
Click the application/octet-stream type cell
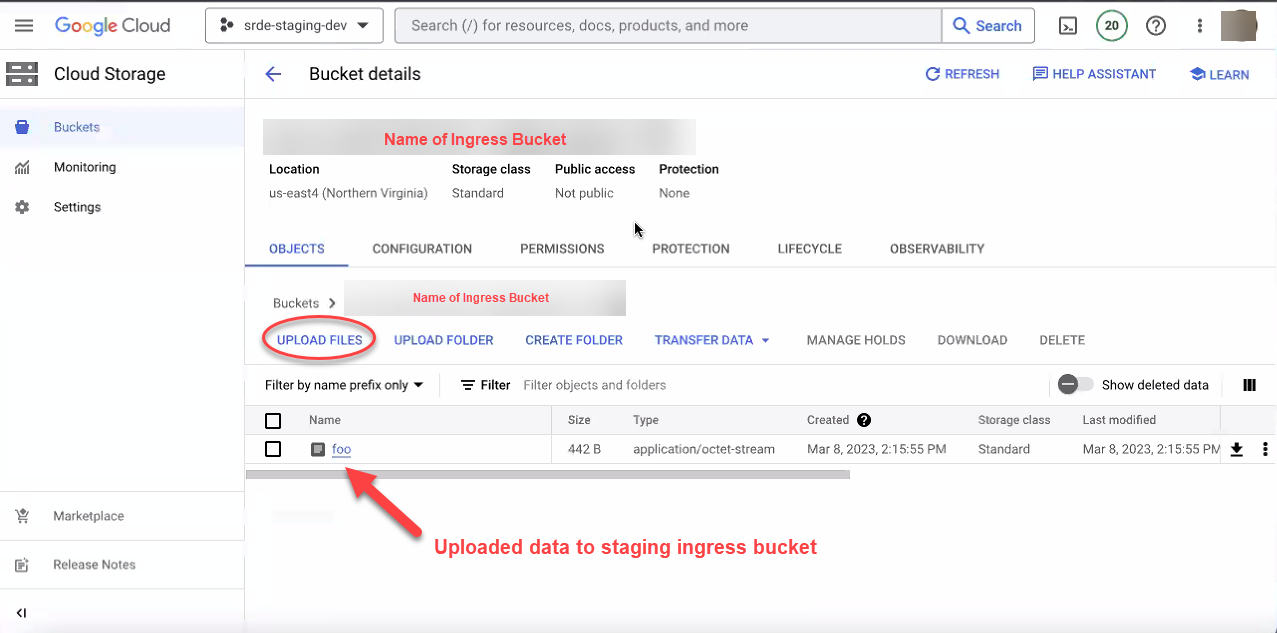[704, 449]
